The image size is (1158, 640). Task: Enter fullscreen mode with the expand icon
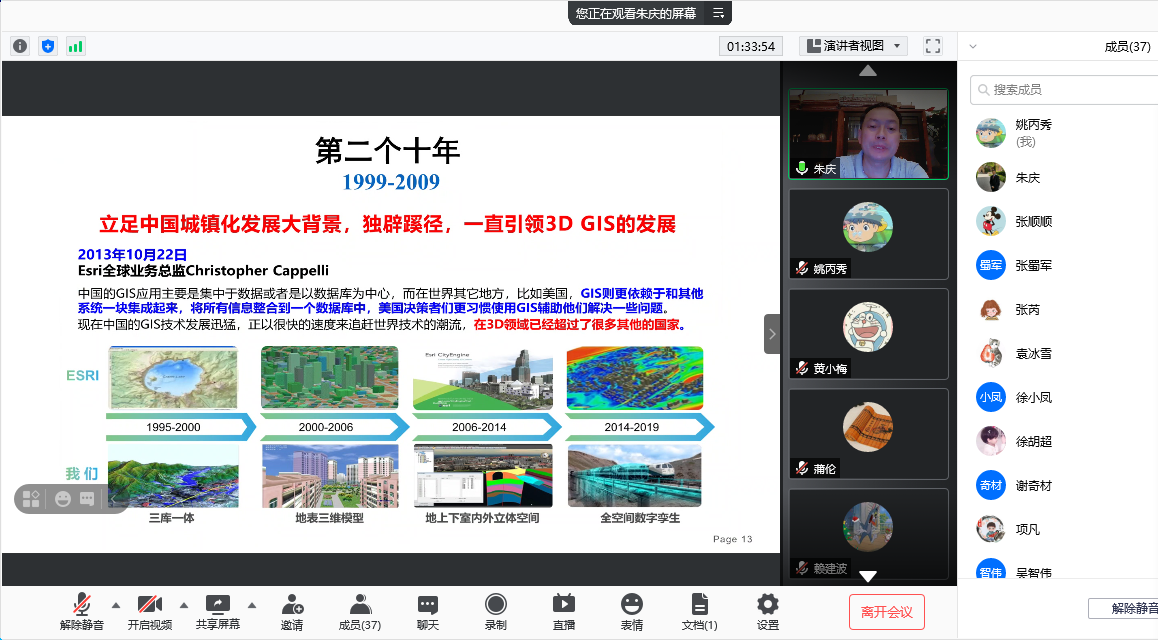[x=933, y=46]
